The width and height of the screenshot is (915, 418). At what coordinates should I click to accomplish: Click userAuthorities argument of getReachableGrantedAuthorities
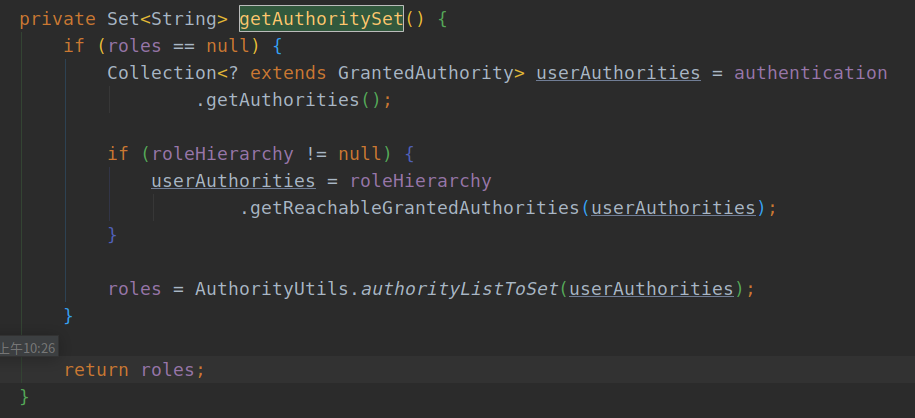click(x=673, y=208)
